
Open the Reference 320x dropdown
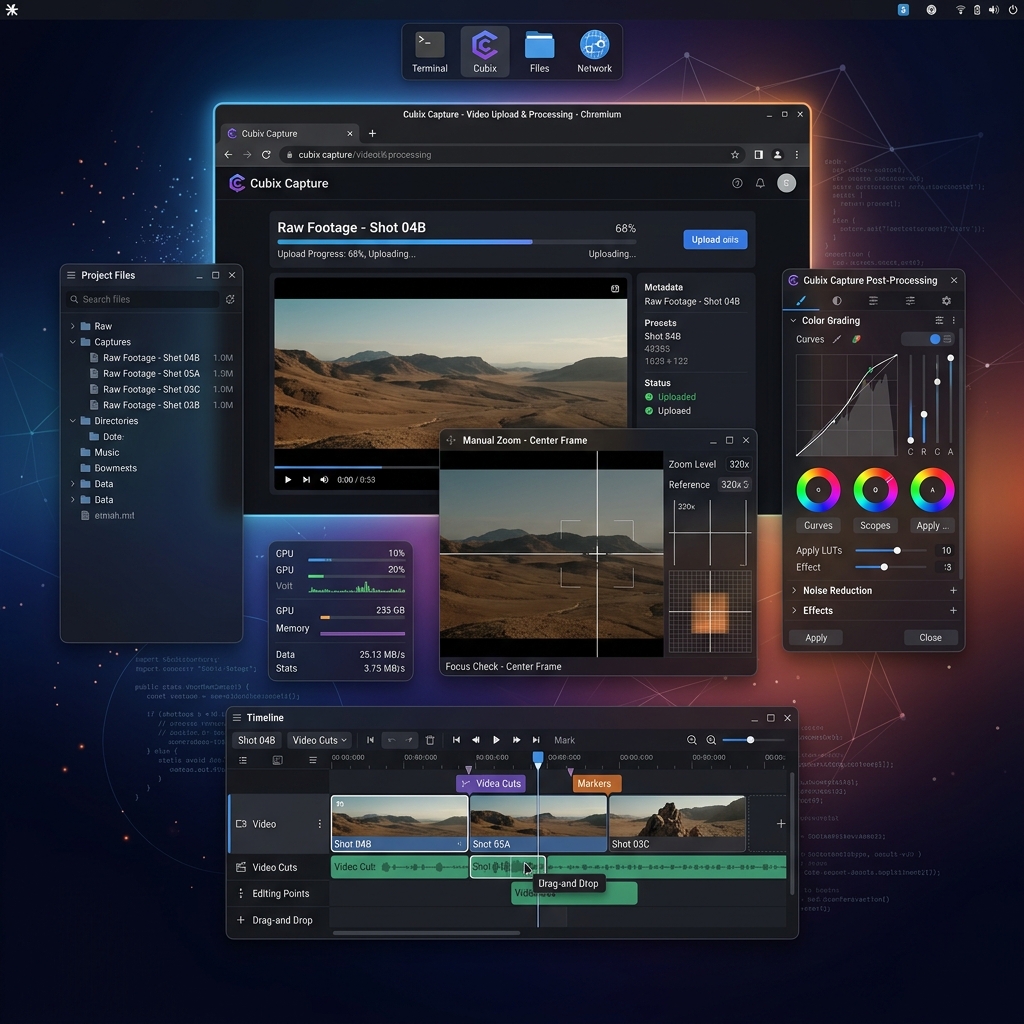735,485
